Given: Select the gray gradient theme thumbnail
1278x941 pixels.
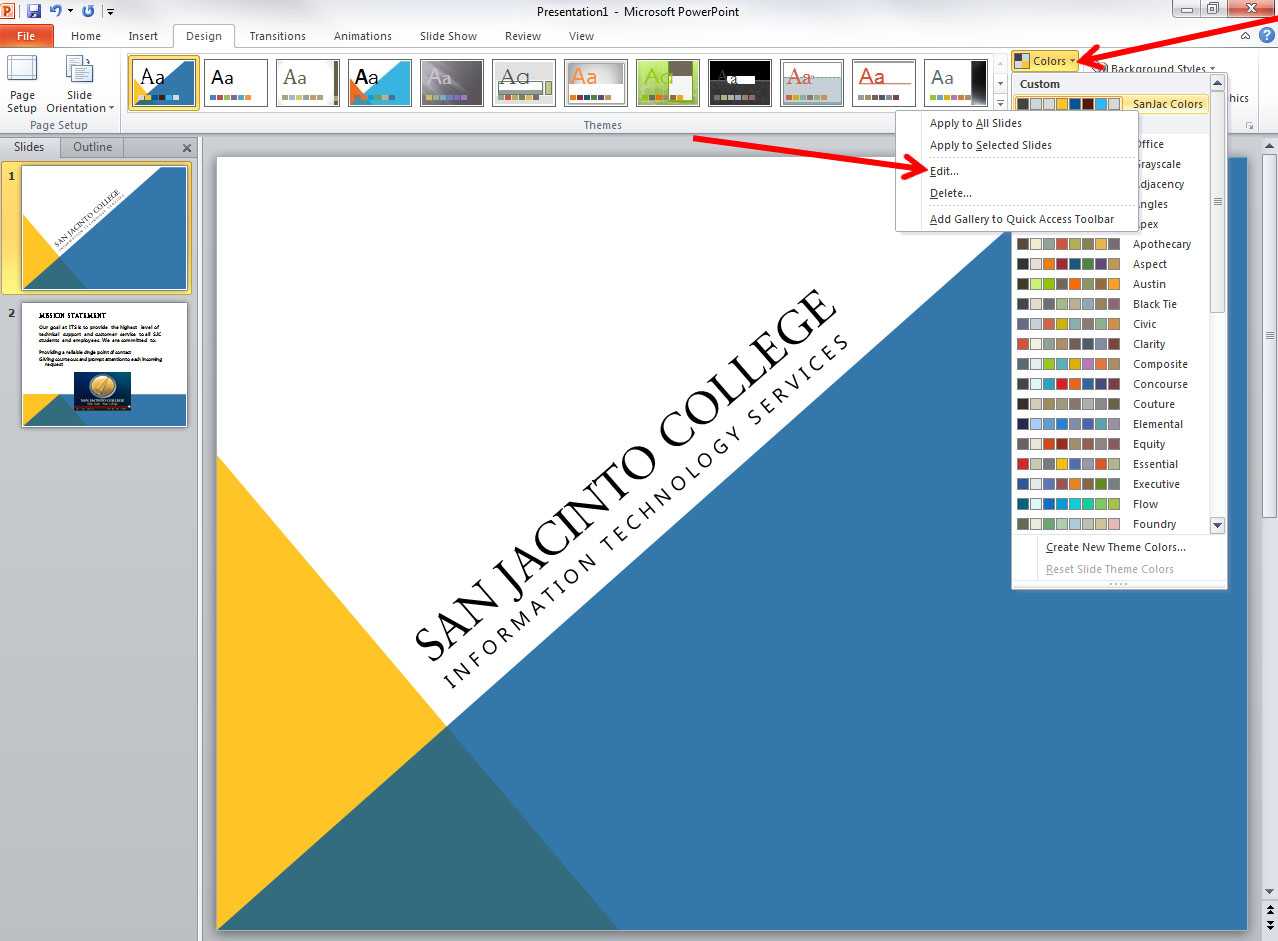Looking at the screenshot, I should tap(452, 83).
